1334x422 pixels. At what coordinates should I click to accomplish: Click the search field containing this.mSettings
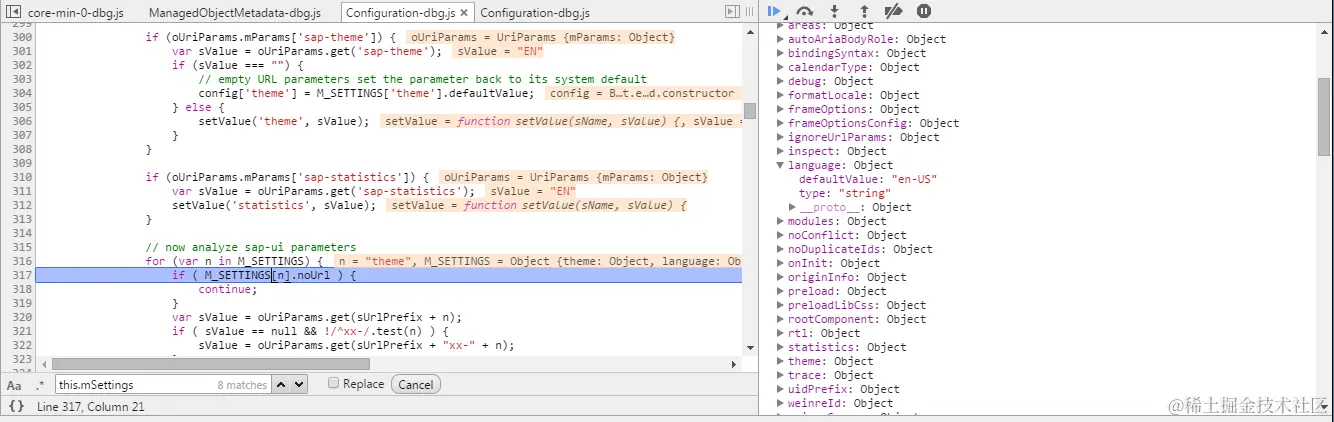pyautogui.click(x=163, y=384)
